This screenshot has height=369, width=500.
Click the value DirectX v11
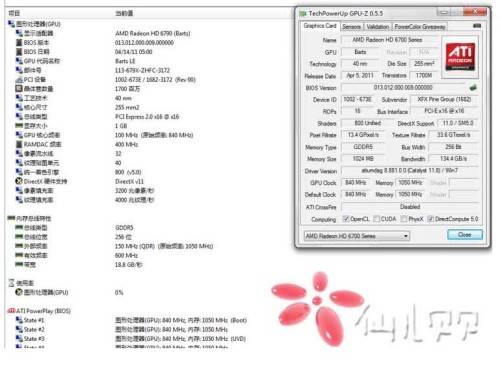coord(129,182)
